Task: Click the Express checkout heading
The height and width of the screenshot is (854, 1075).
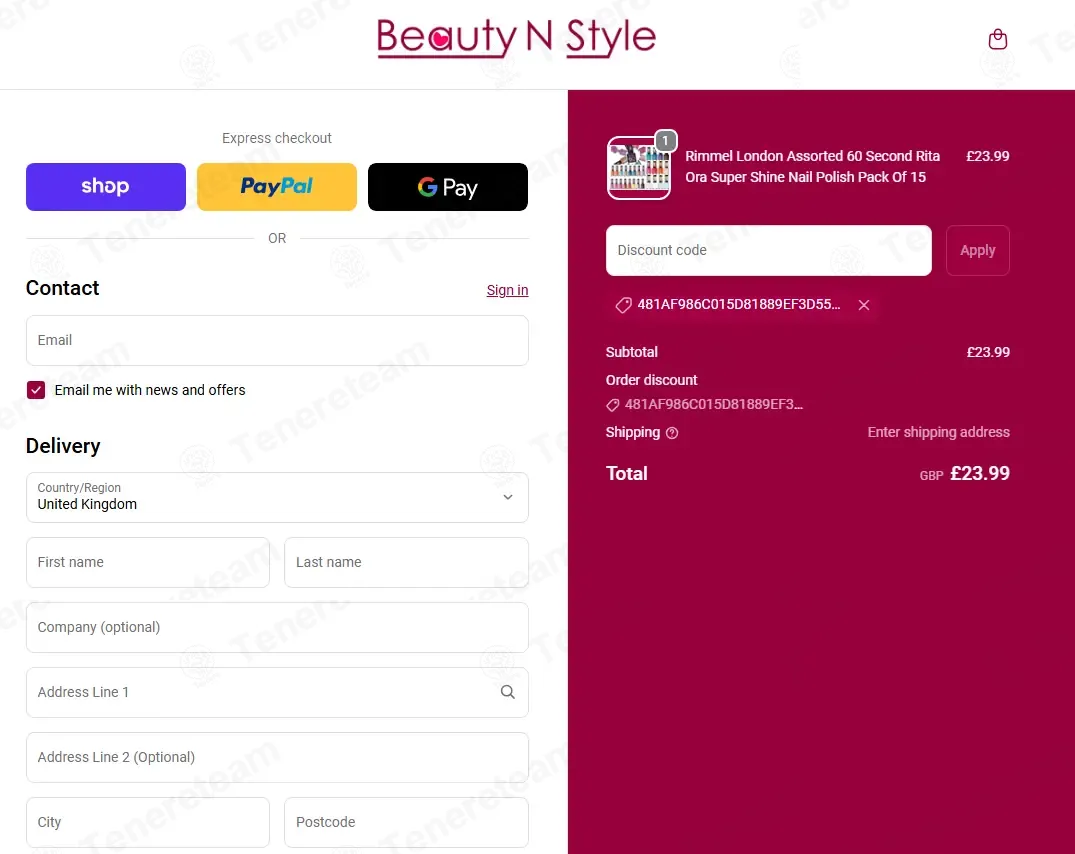Action: pos(277,138)
